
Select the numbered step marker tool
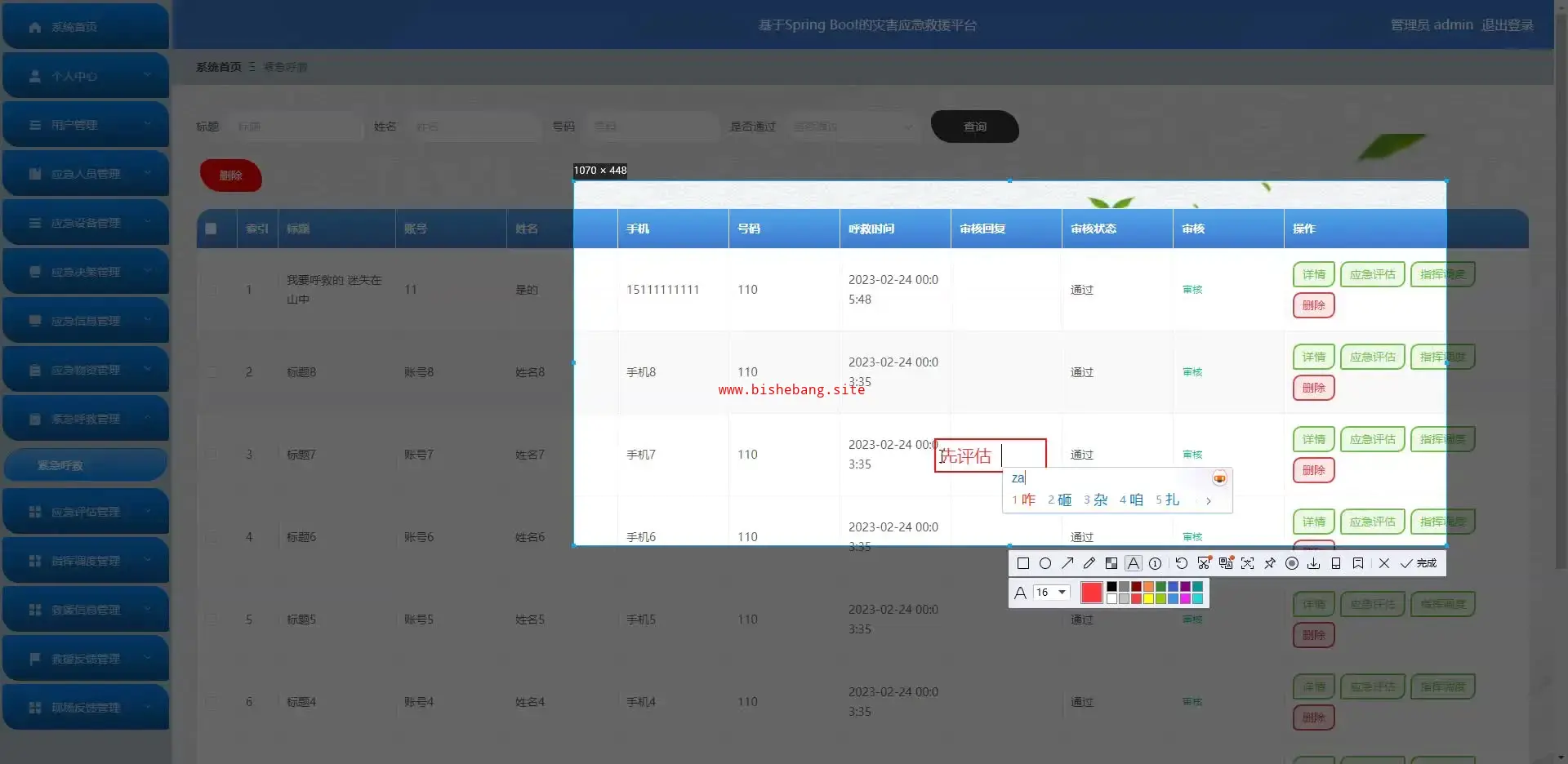coord(1156,563)
